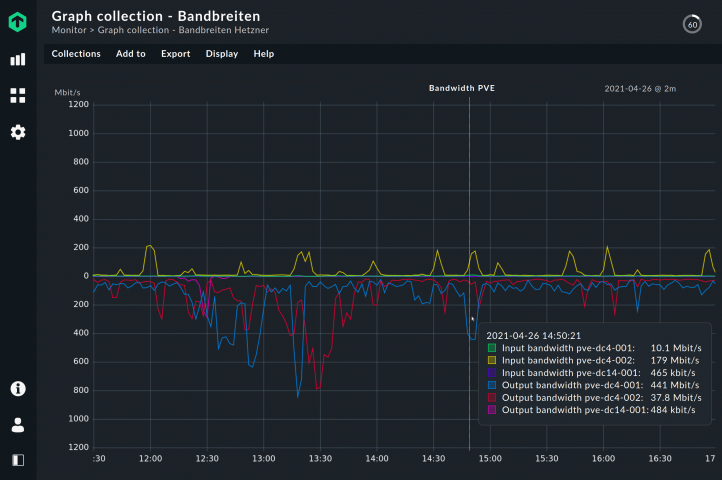Click the Graph collection - Bandbreiten heading
Image resolution: width=722 pixels, height=480 pixels.
click(156, 16)
